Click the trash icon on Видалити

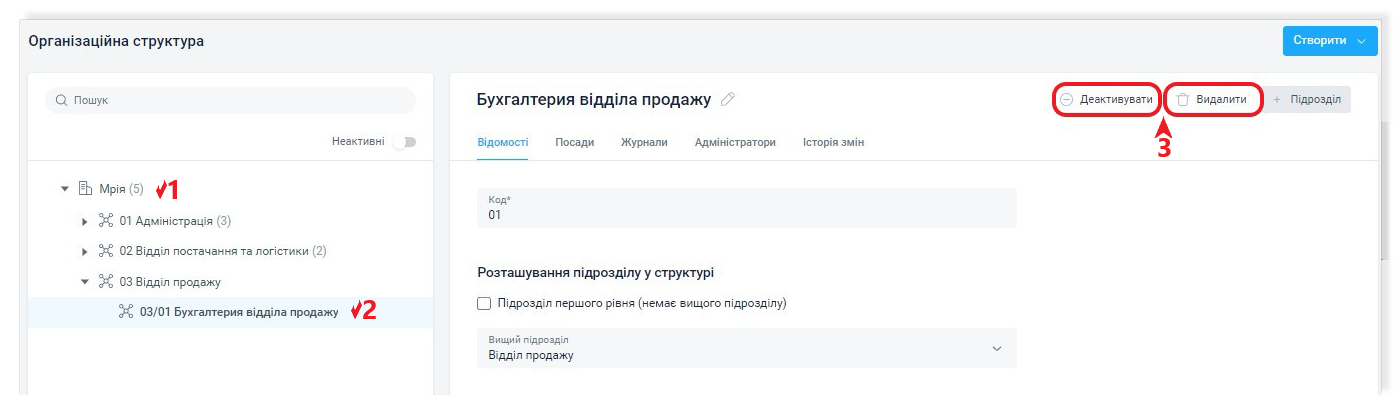(1182, 100)
